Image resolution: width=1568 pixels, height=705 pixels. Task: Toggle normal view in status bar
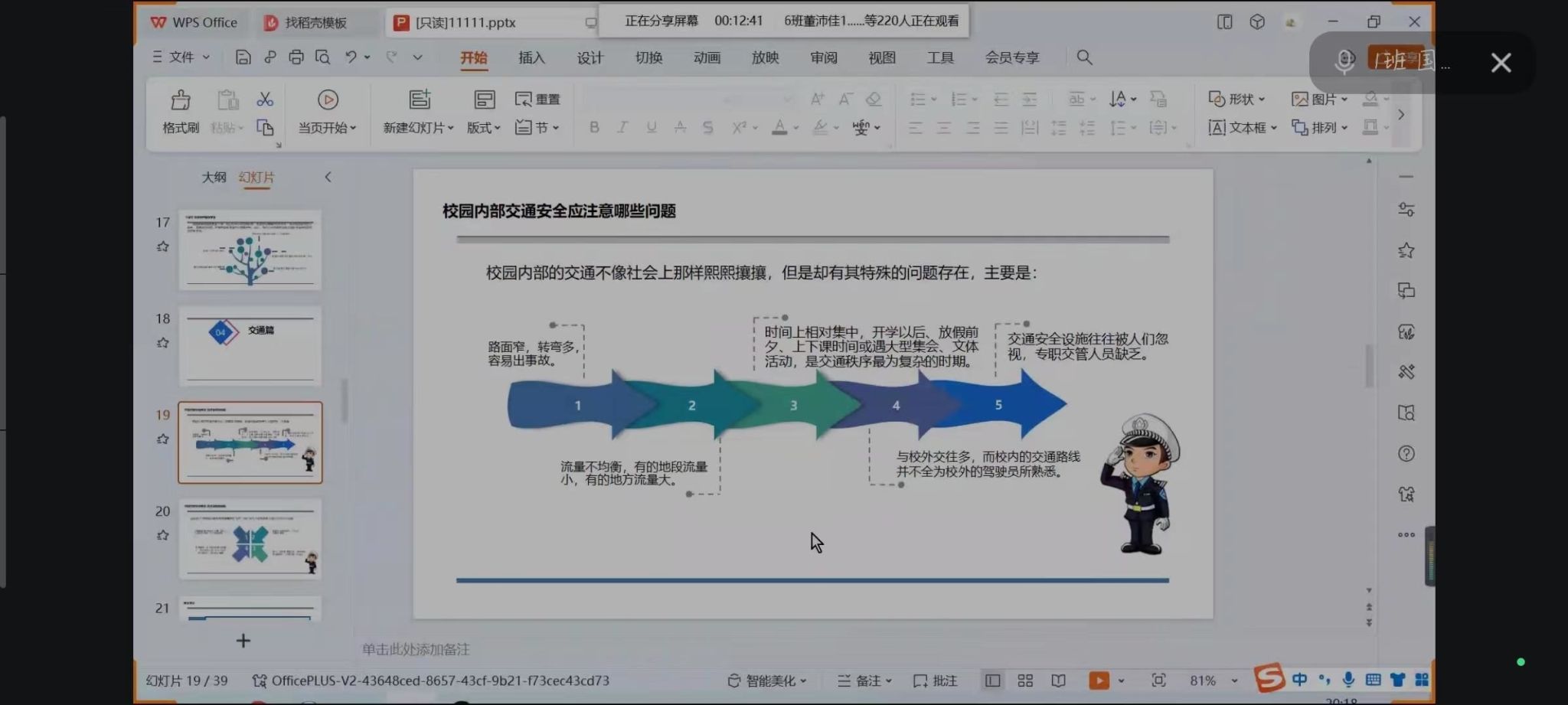click(x=992, y=681)
